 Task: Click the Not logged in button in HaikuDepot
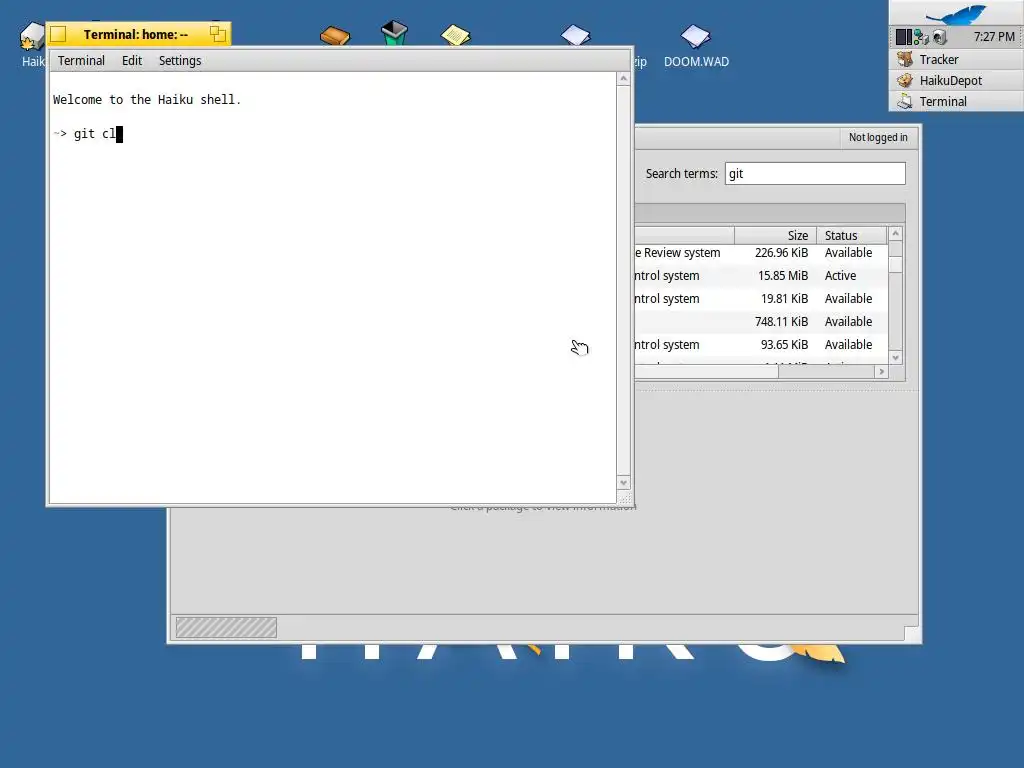878,137
